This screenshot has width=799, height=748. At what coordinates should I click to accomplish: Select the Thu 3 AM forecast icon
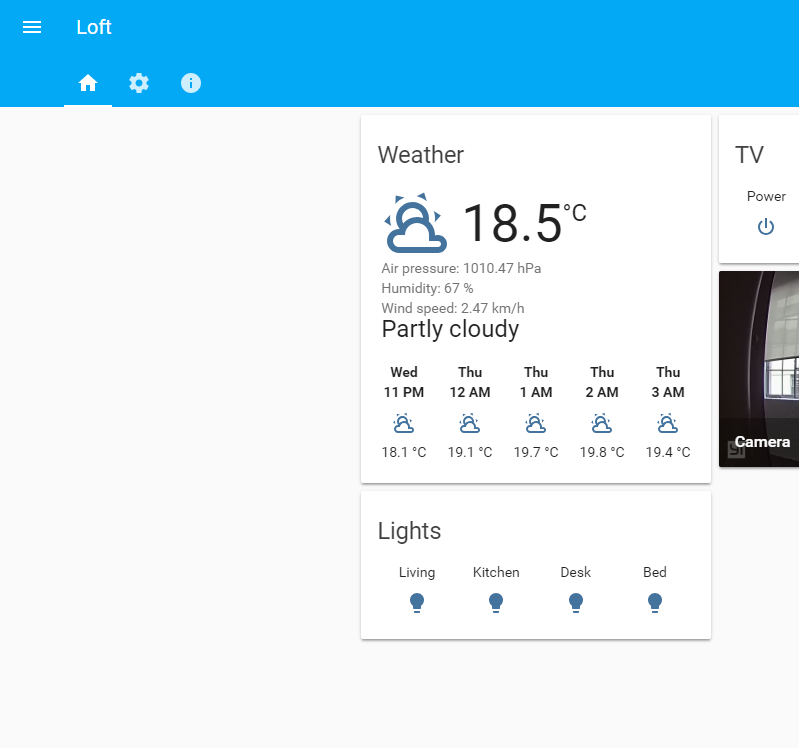(x=668, y=423)
